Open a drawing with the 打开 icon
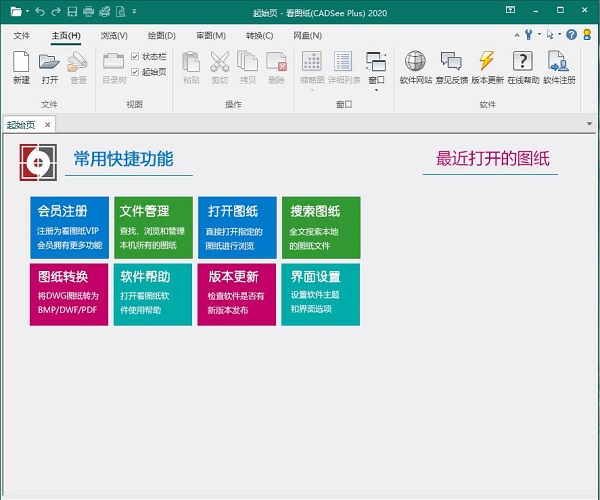This screenshot has width=600, height=500. [49, 63]
